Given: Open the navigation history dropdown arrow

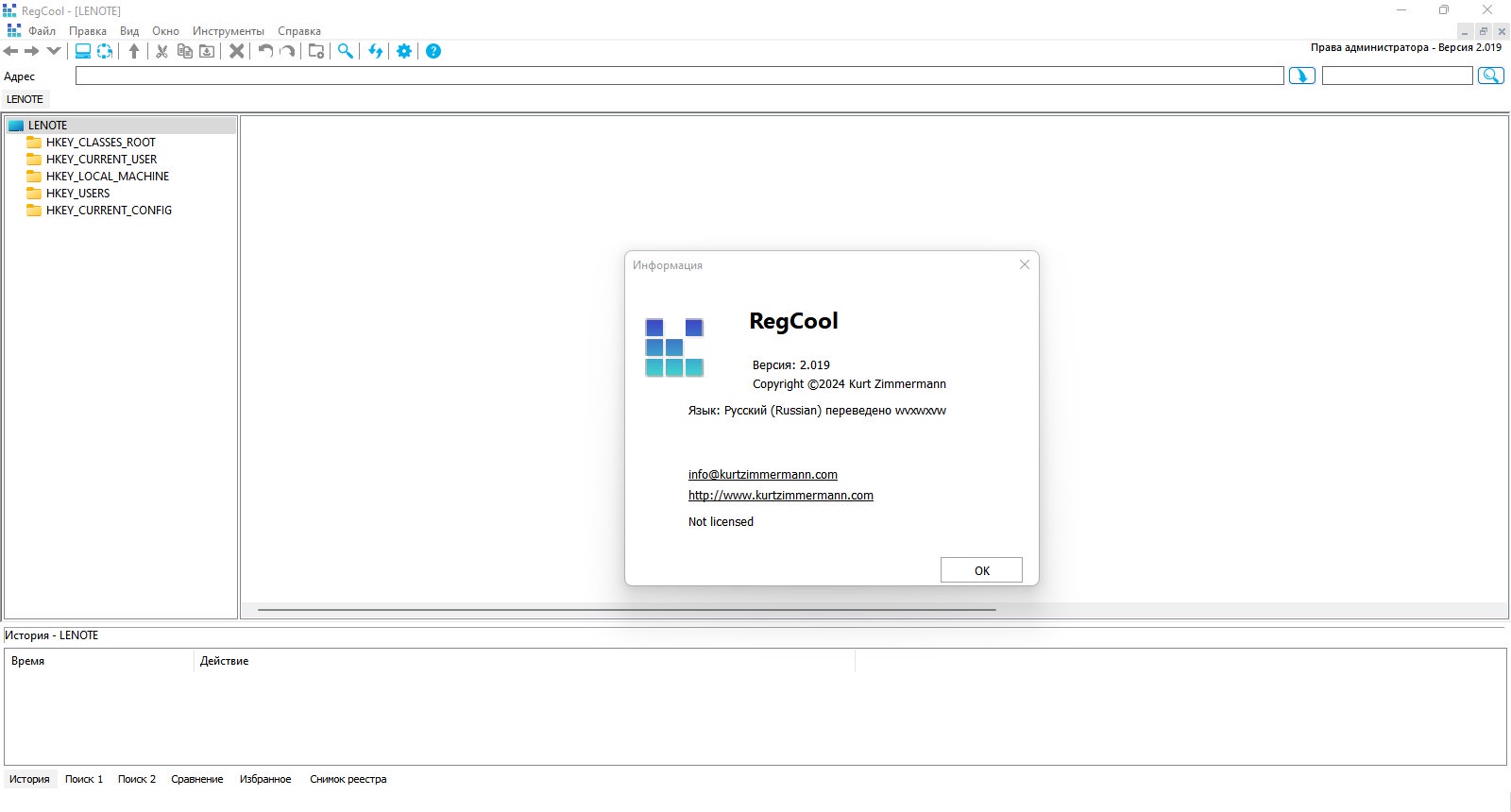Looking at the screenshot, I should coord(53,51).
